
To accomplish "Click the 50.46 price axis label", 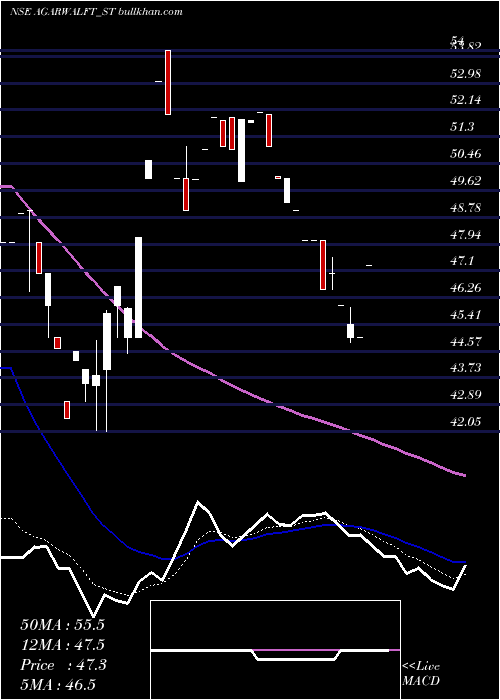I will click(x=466, y=154).
